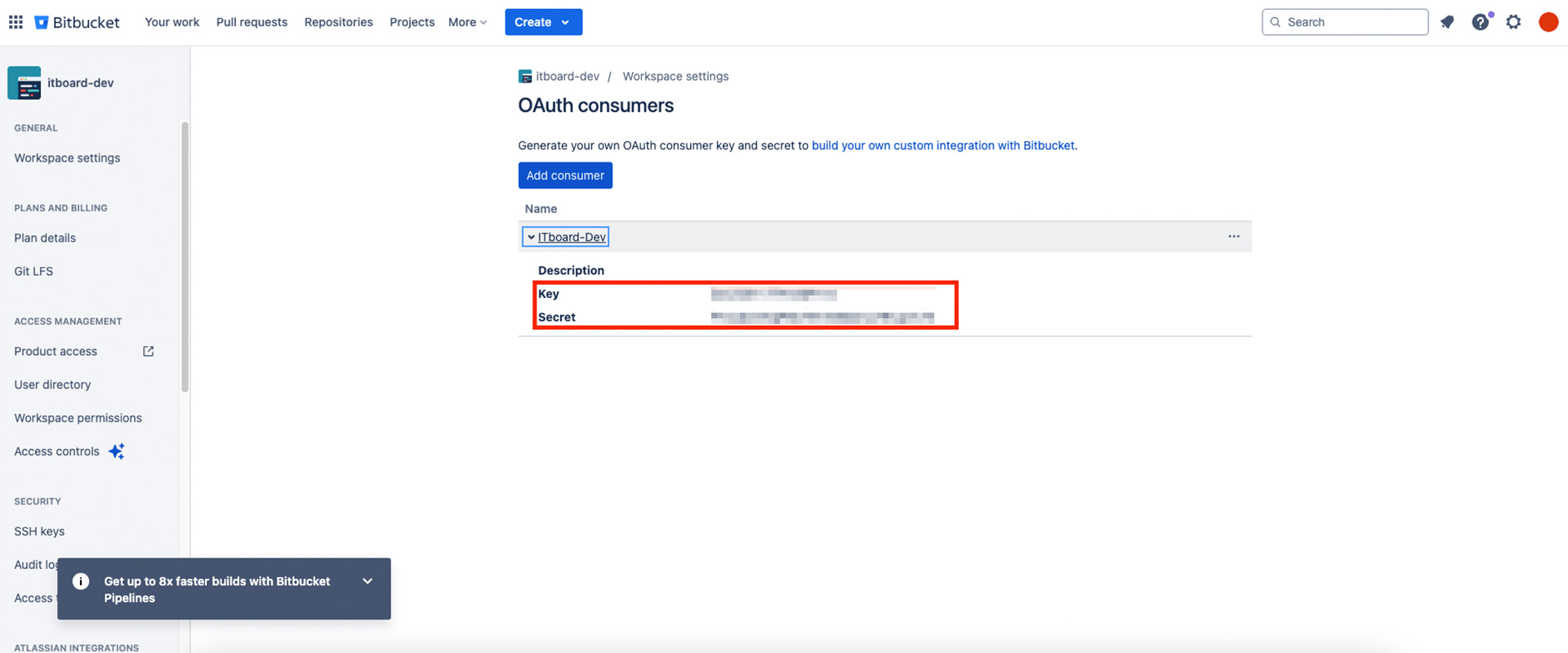Open the ITboard-Dev consumer actions ellipsis
Image resolution: width=1568 pixels, height=653 pixels.
(1233, 237)
